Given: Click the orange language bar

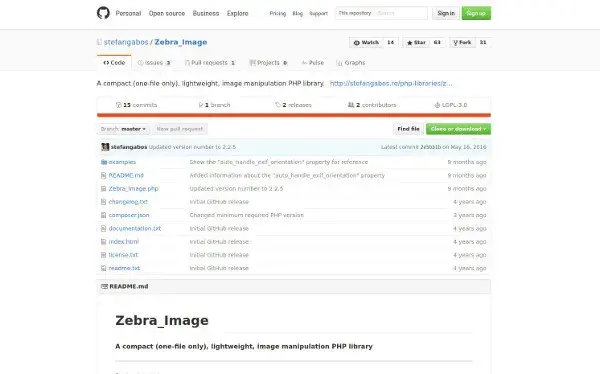Looking at the screenshot, I should pos(294,115).
